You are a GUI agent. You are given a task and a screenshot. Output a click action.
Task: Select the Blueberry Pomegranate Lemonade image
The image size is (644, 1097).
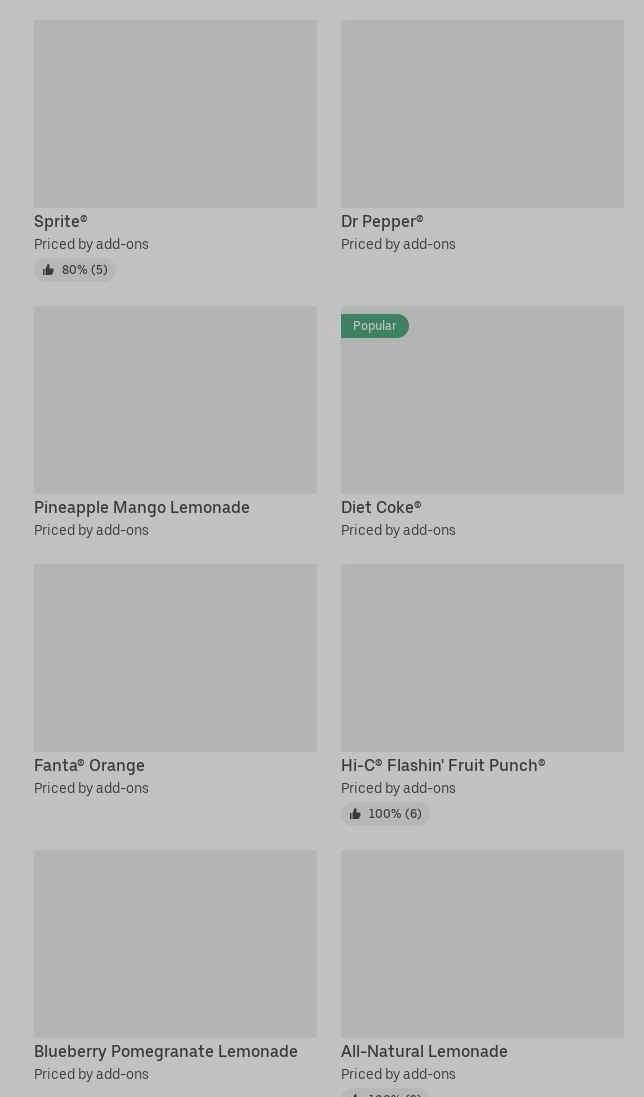175,944
